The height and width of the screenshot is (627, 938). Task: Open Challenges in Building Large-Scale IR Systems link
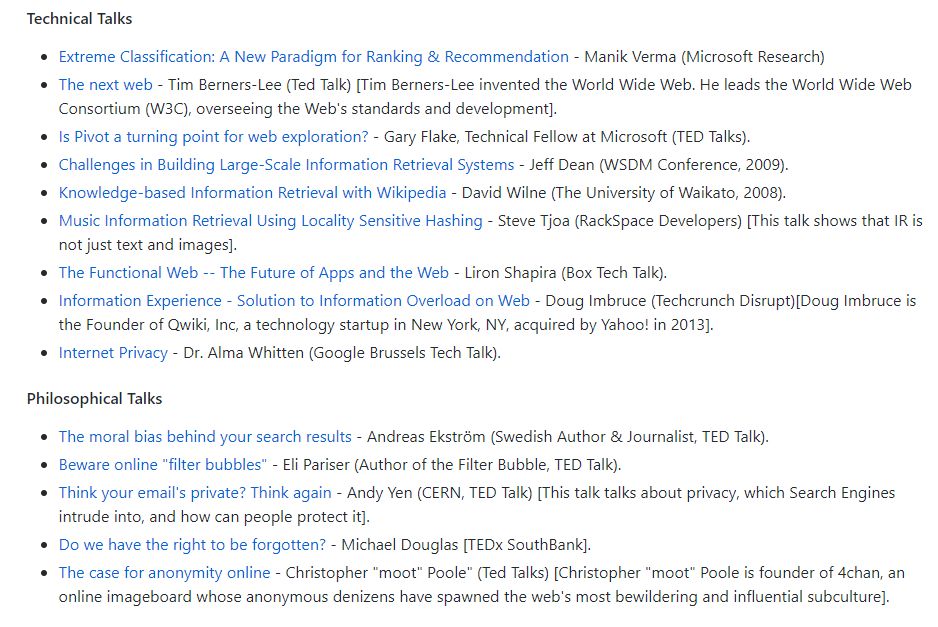coord(286,165)
